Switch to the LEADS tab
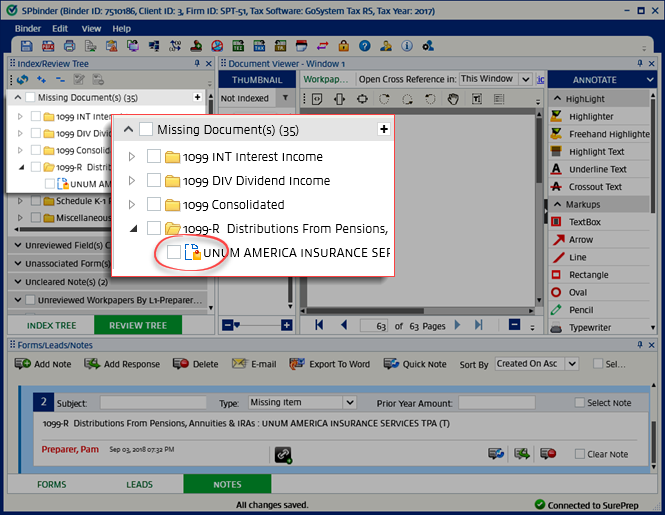The width and height of the screenshot is (665, 515). point(139,484)
